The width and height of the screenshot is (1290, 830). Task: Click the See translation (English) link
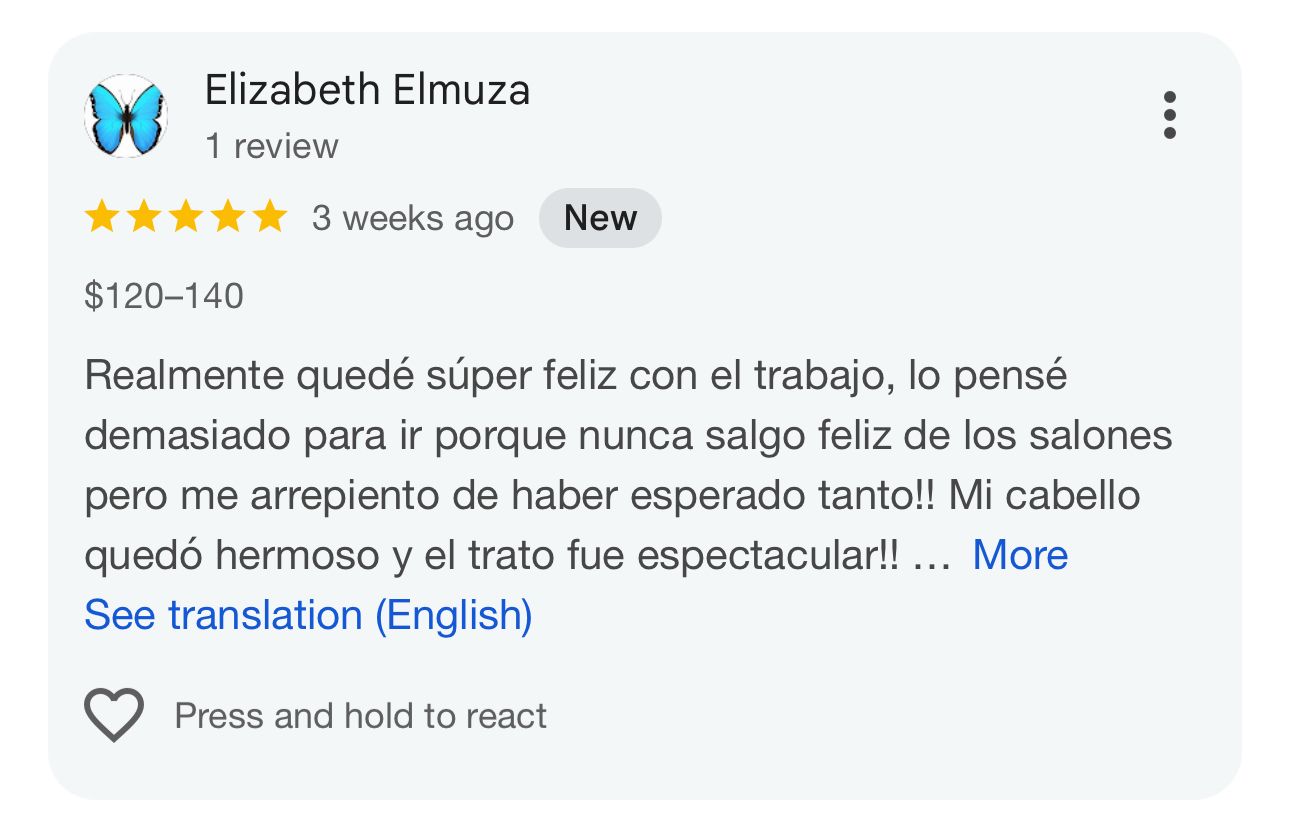pyautogui.click(x=308, y=615)
